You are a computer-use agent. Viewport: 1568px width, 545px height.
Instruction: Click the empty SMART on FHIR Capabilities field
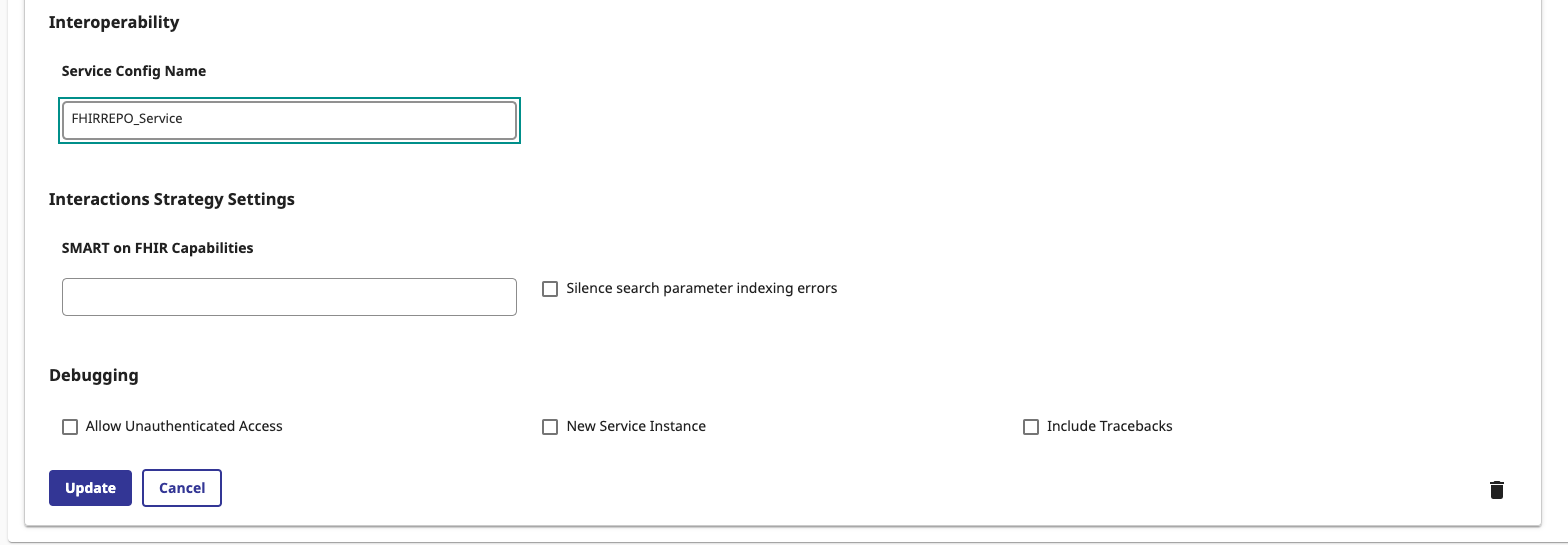tap(289, 297)
